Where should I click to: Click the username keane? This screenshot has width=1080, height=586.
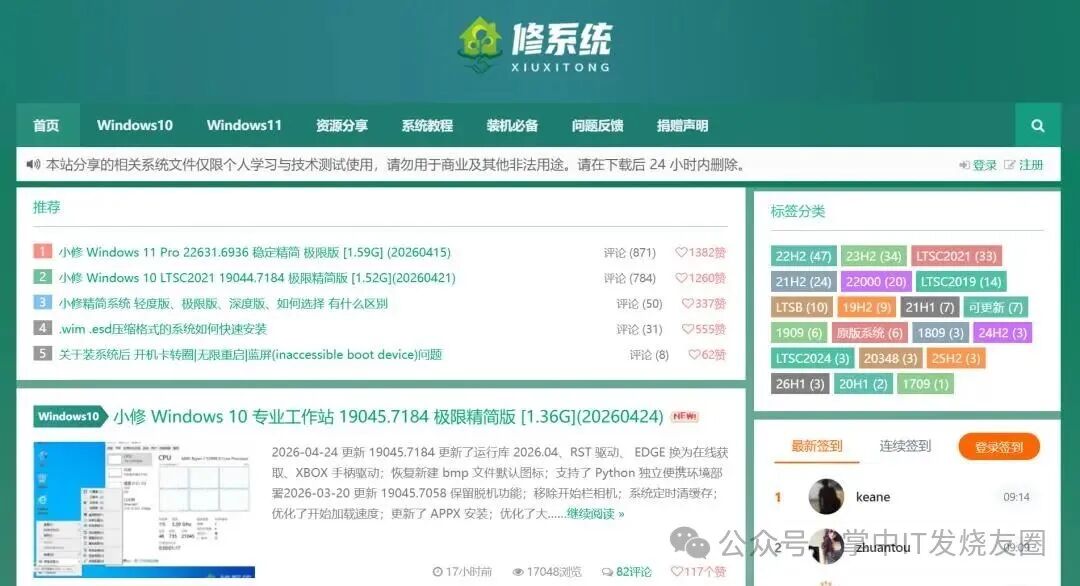(x=873, y=496)
